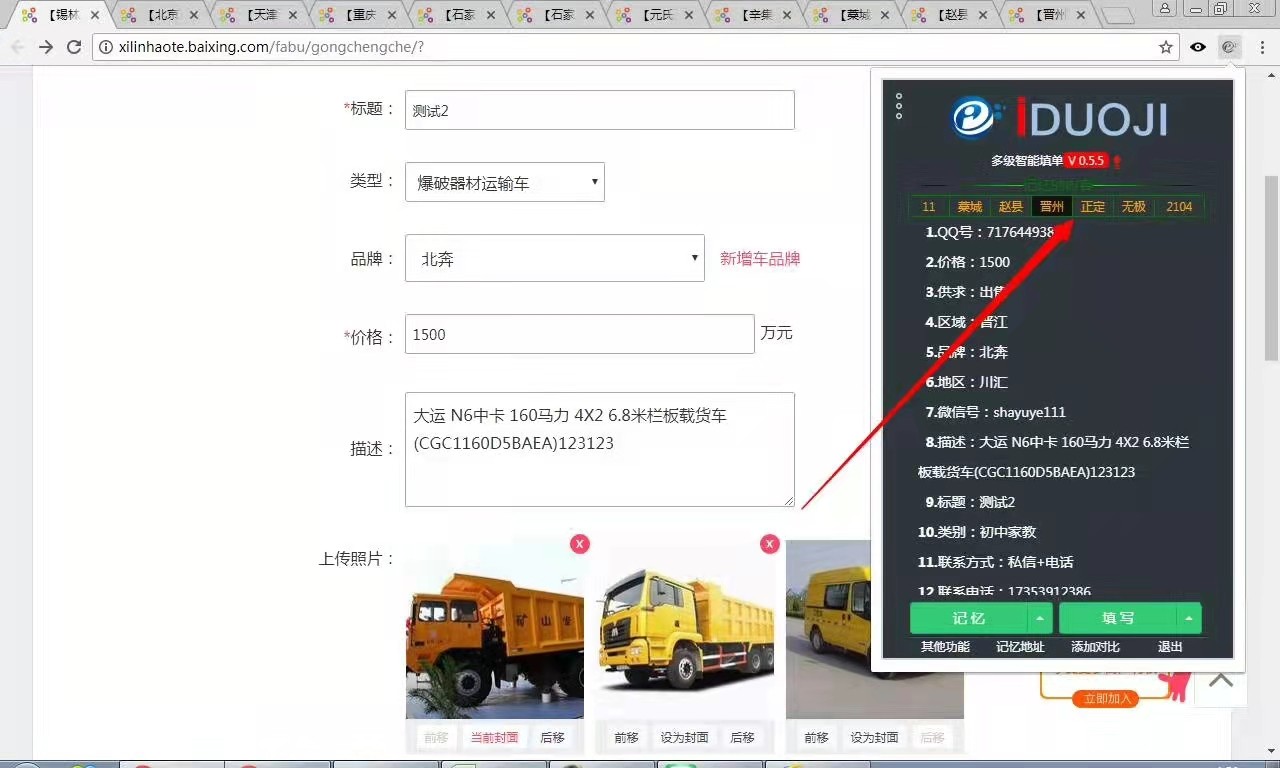This screenshot has height=768, width=1280.
Task: Switch to the 【天津 browser tab
Action: (261, 15)
